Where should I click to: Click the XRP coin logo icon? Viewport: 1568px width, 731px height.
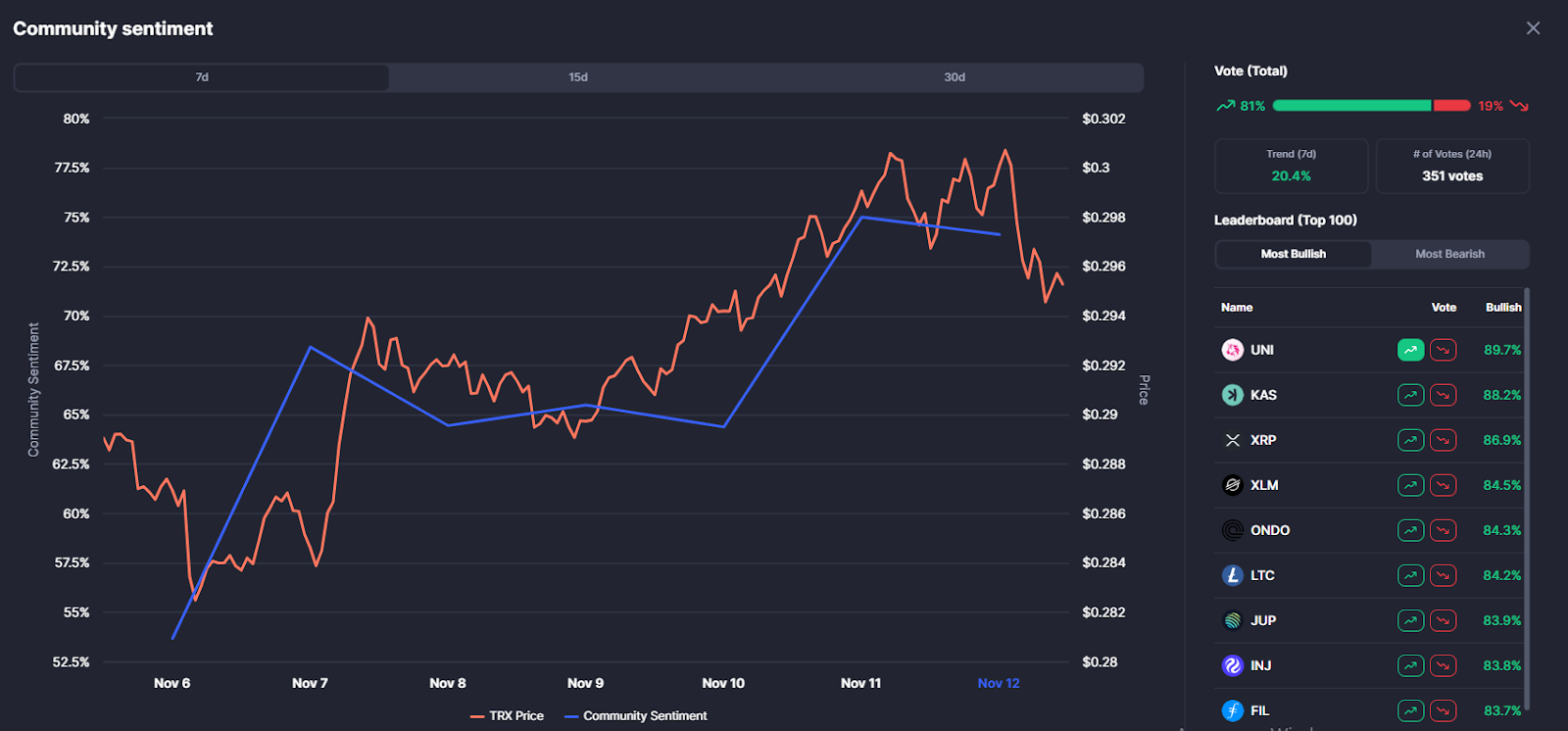coord(1232,440)
